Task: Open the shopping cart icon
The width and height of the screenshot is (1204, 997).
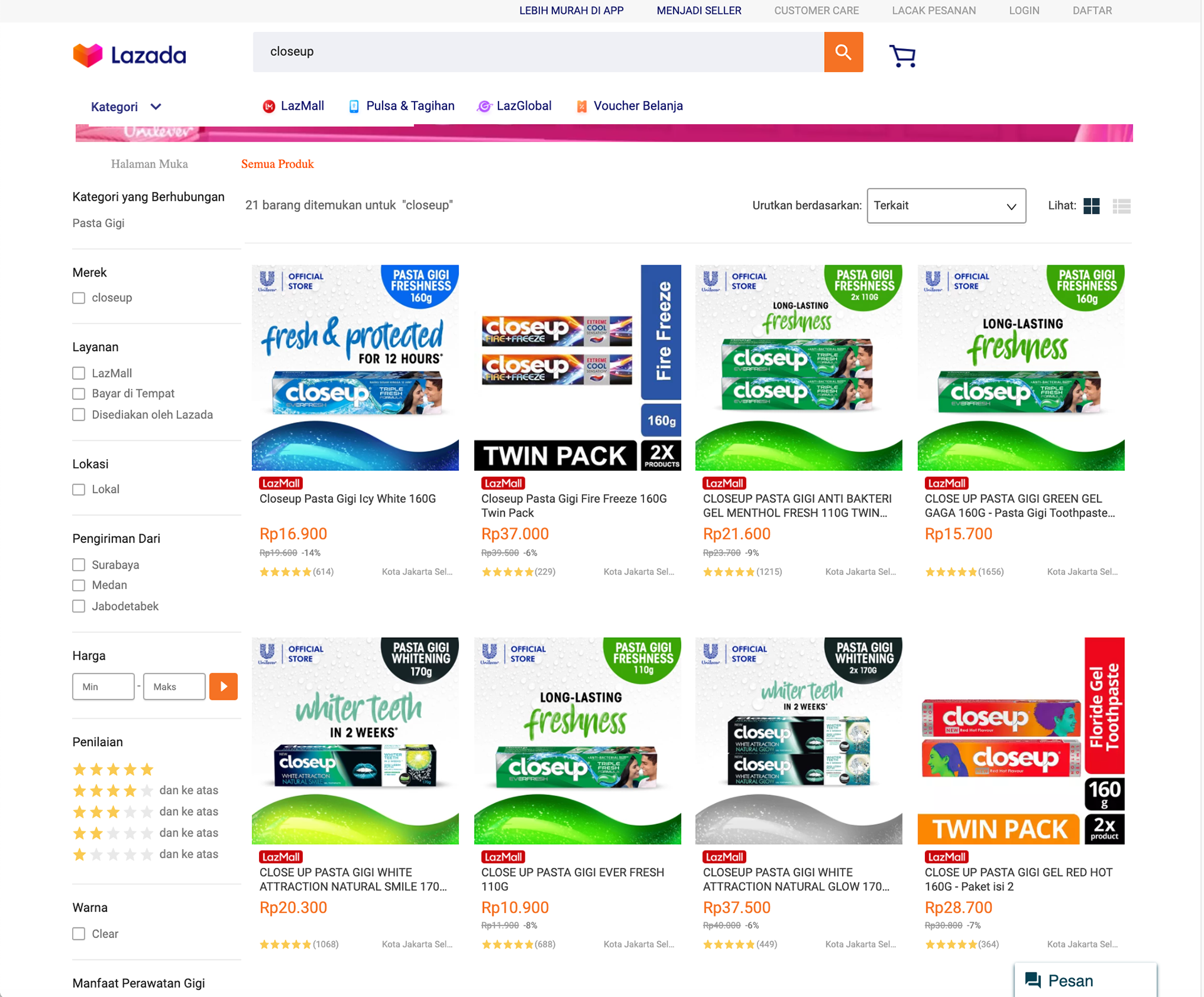Action: tap(902, 55)
